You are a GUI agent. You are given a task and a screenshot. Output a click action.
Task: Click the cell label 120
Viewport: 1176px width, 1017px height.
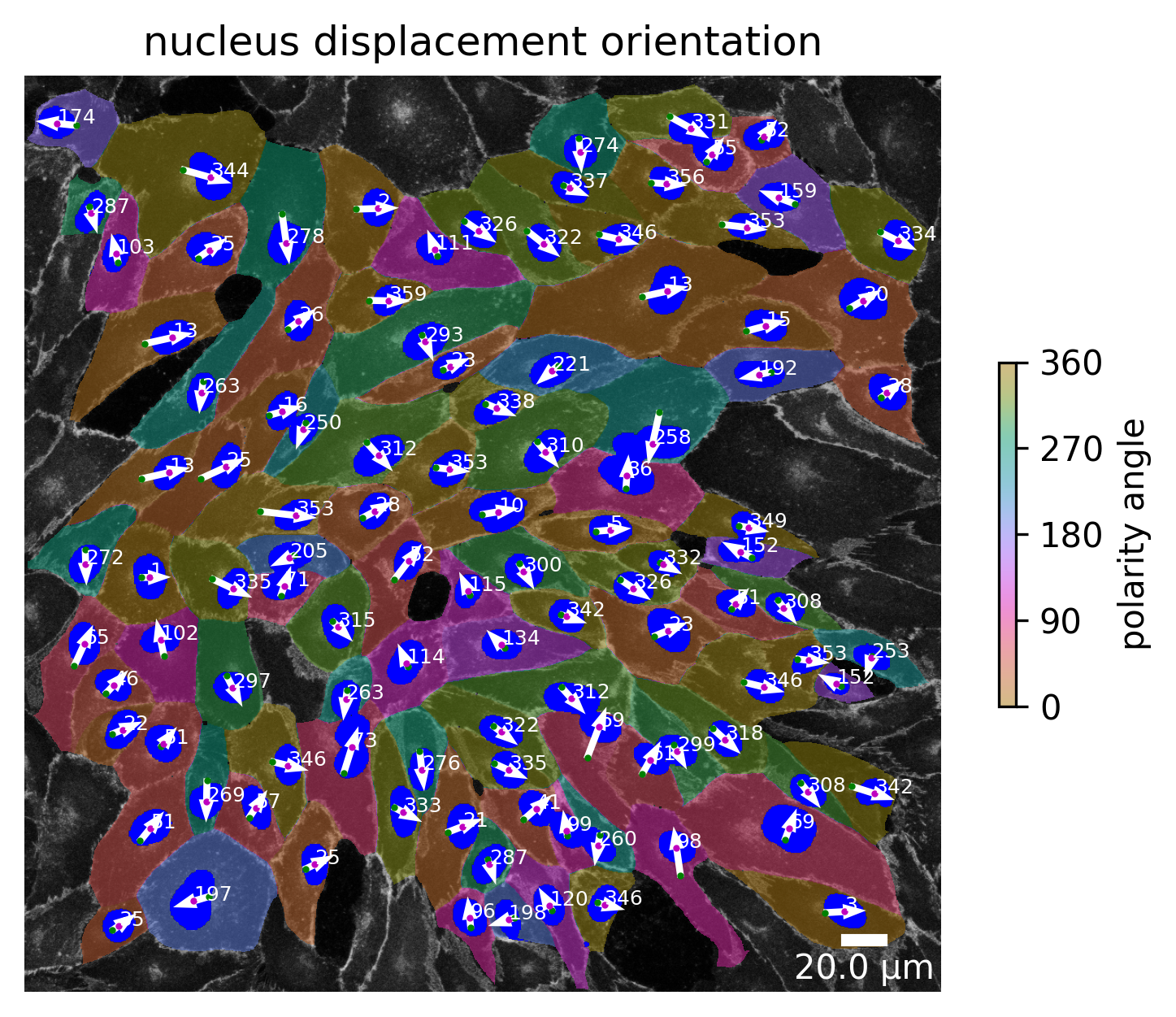[569, 899]
